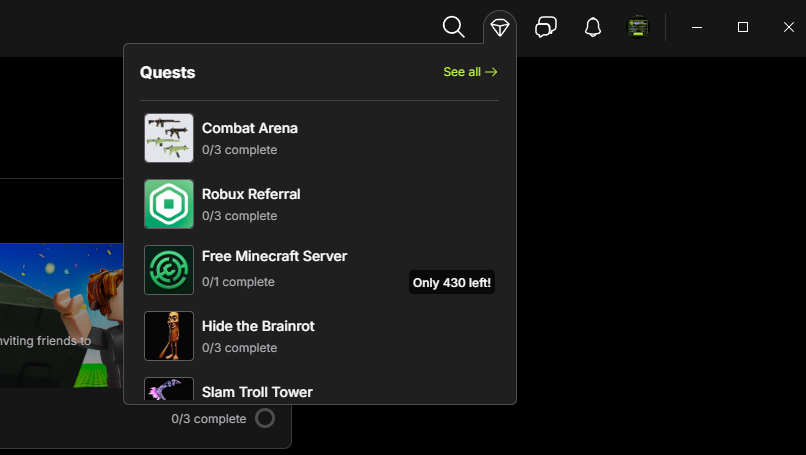This screenshot has height=455, width=806.
Task: Click See all quests link
Action: coord(470,72)
